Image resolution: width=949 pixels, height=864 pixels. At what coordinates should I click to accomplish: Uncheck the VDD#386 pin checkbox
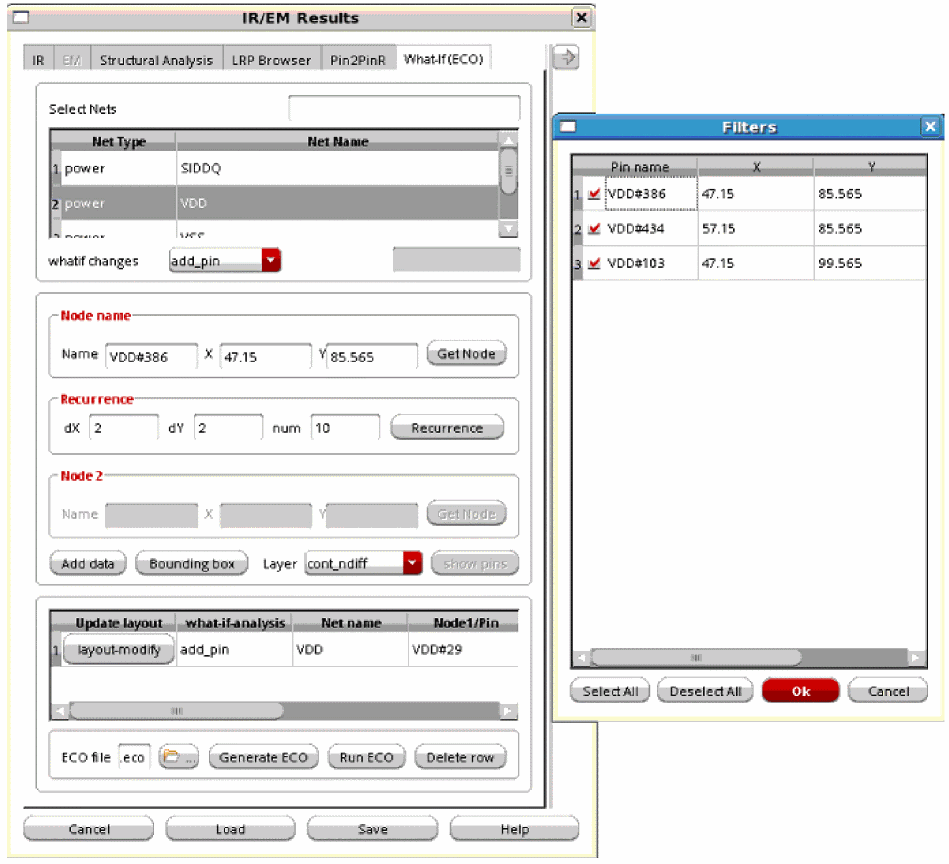click(594, 194)
